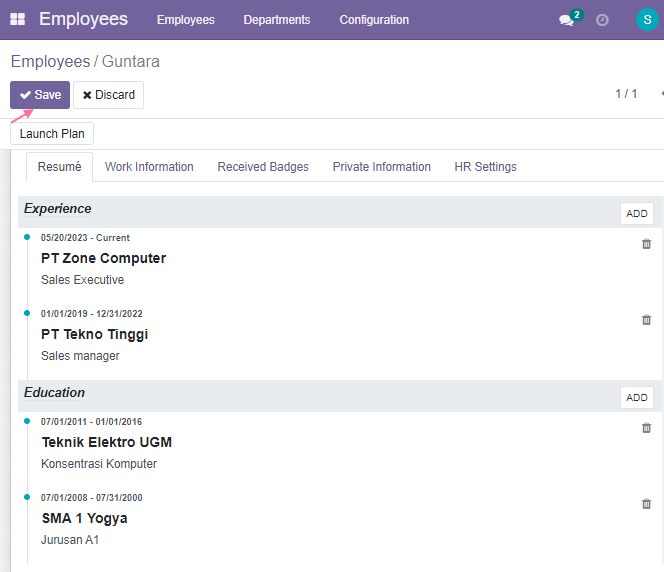Switch to the HR Settings tab
The image size is (664, 572).
point(485,167)
